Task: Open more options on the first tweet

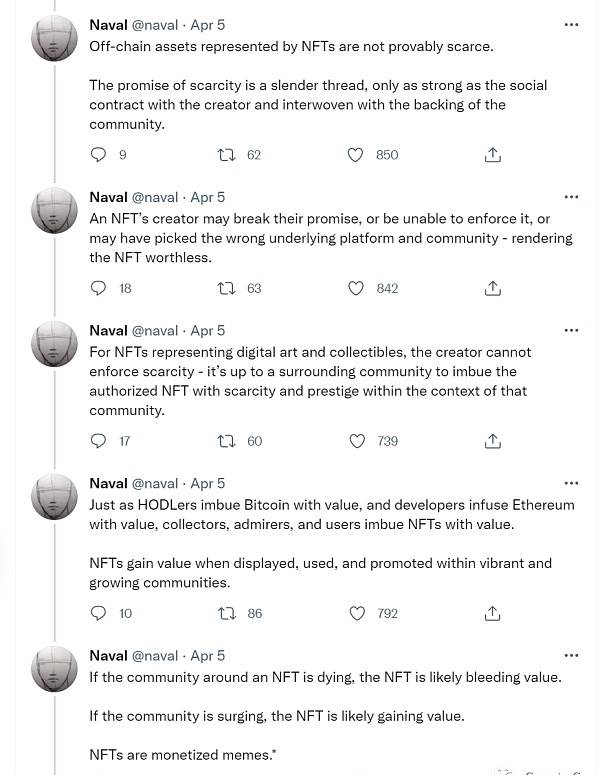Action: tap(571, 25)
